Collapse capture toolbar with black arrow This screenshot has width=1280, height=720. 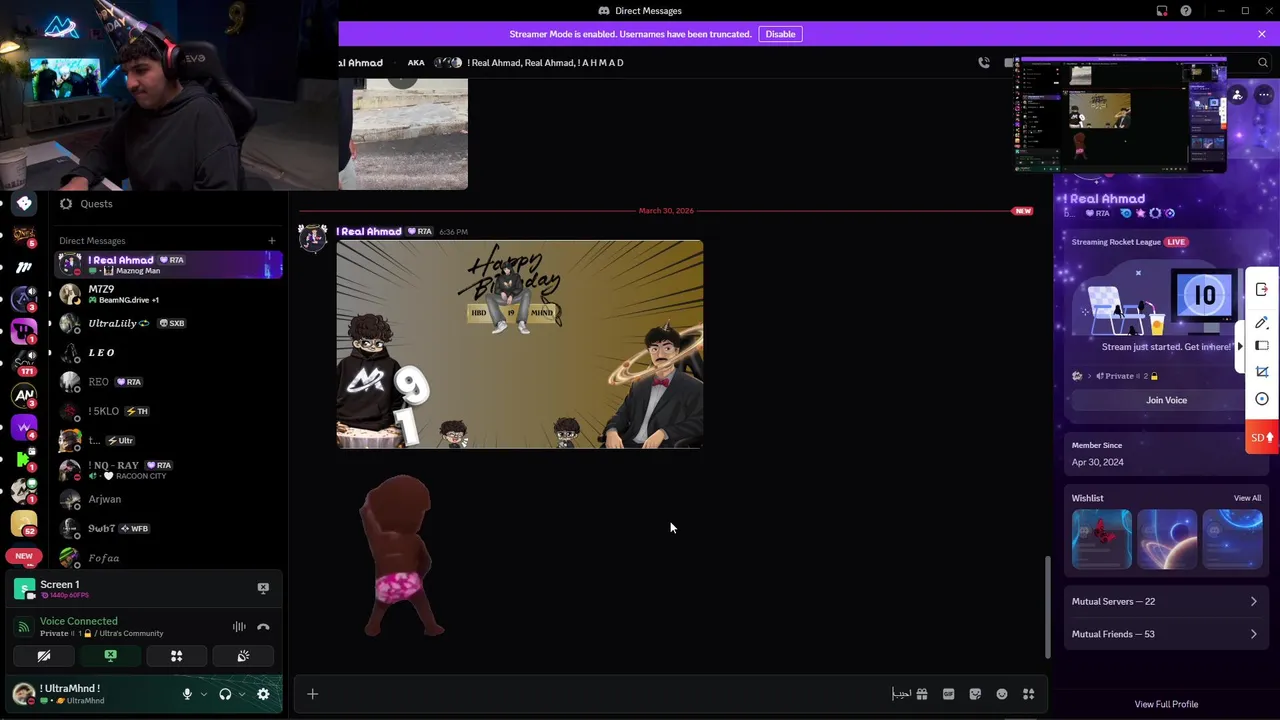[1240, 346]
